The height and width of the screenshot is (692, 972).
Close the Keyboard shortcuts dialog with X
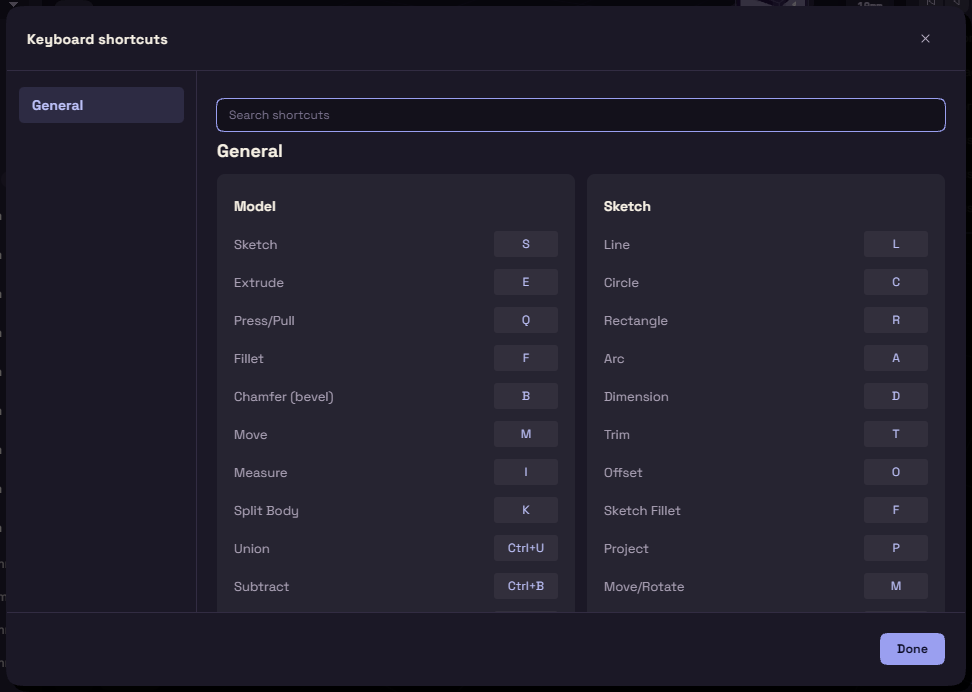click(x=925, y=38)
